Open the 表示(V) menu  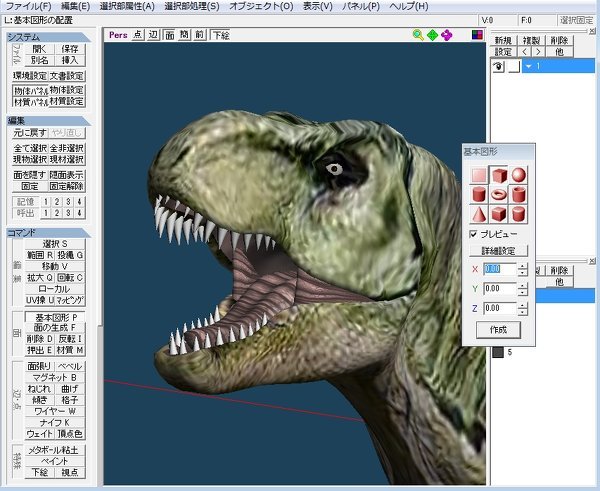tap(318, 6)
